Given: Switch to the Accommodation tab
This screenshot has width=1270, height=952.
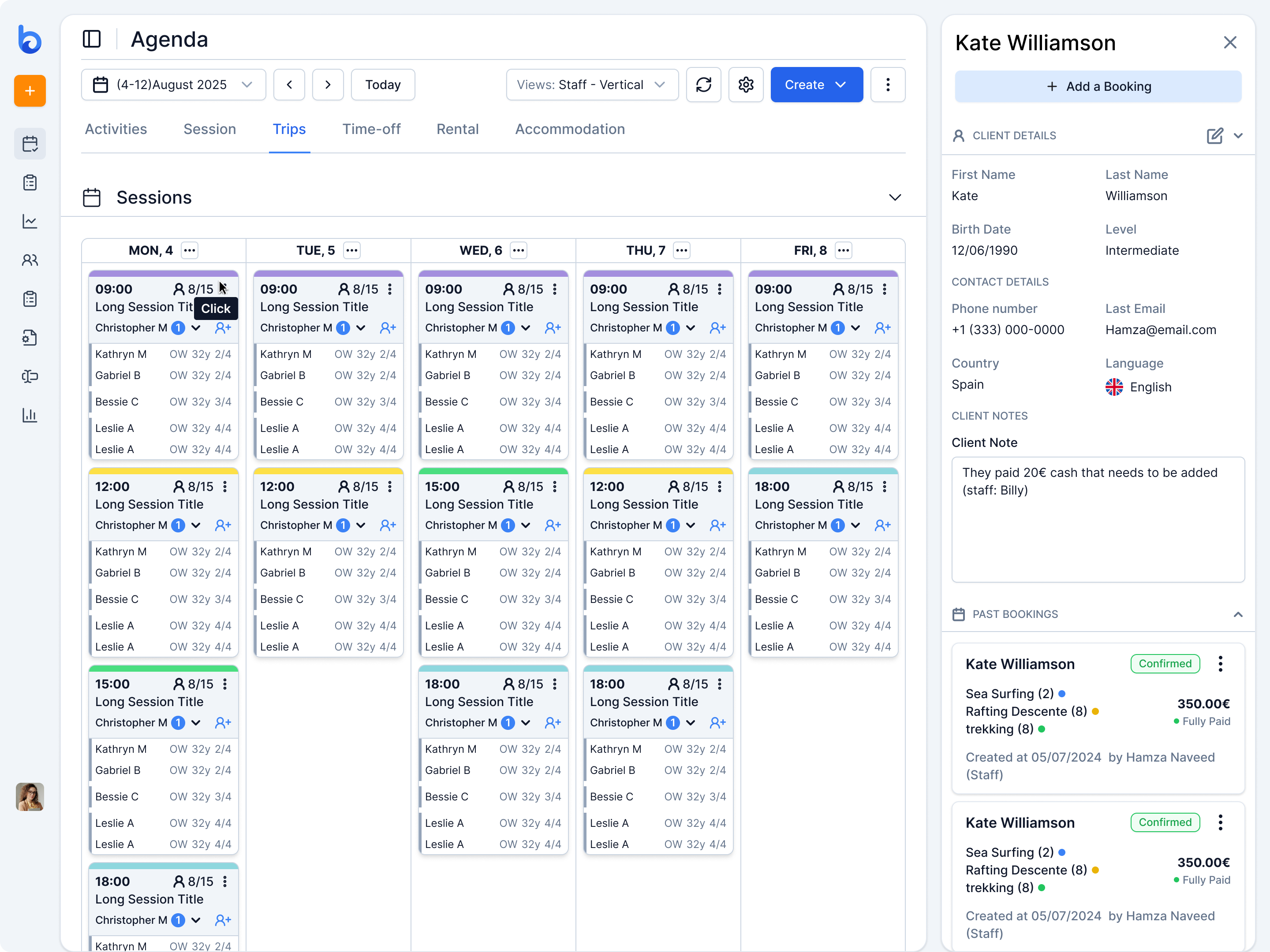Looking at the screenshot, I should pos(570,129).
